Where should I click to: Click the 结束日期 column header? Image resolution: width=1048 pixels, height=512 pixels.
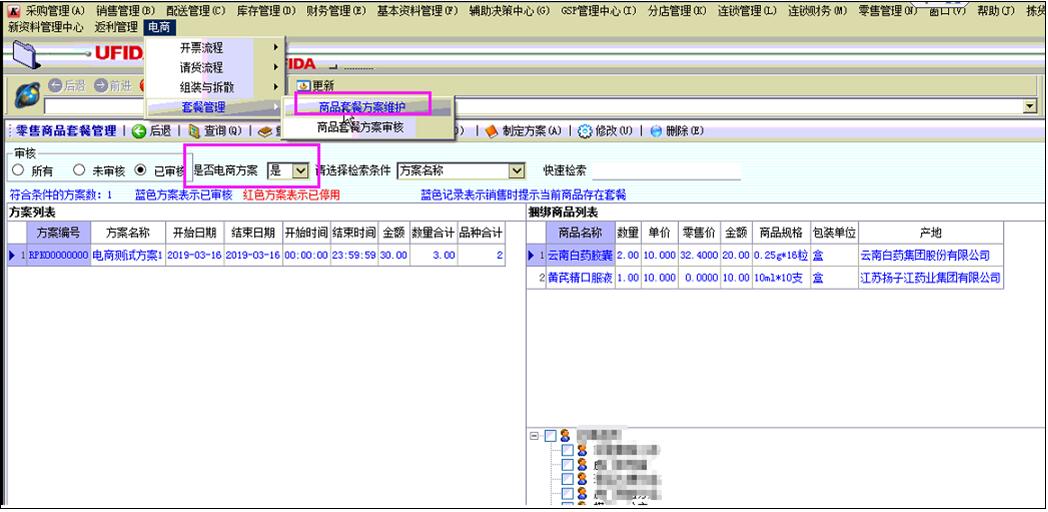tap(253, 233)
